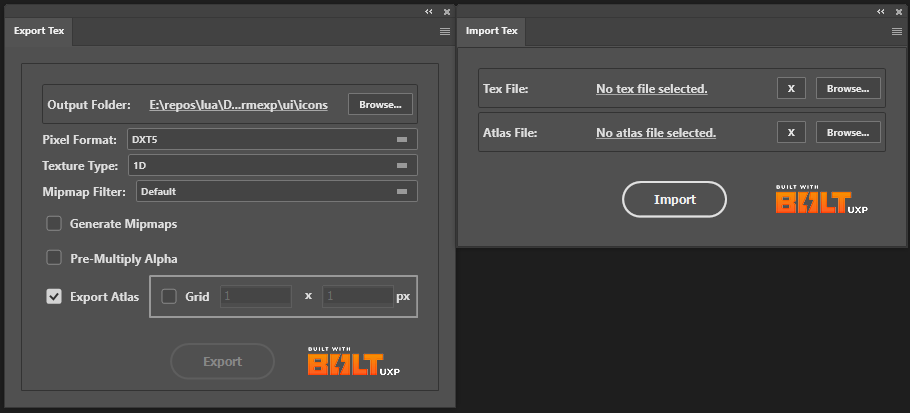
Task: Click Browse for the Output Folder
Action: coord(380,104)
